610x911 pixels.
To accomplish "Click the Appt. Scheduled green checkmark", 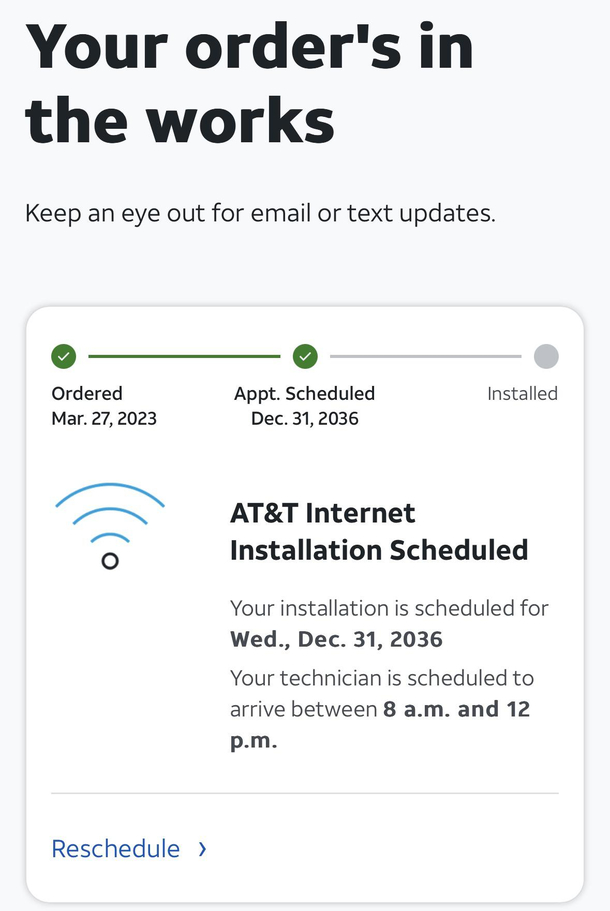I will (305, 356).
